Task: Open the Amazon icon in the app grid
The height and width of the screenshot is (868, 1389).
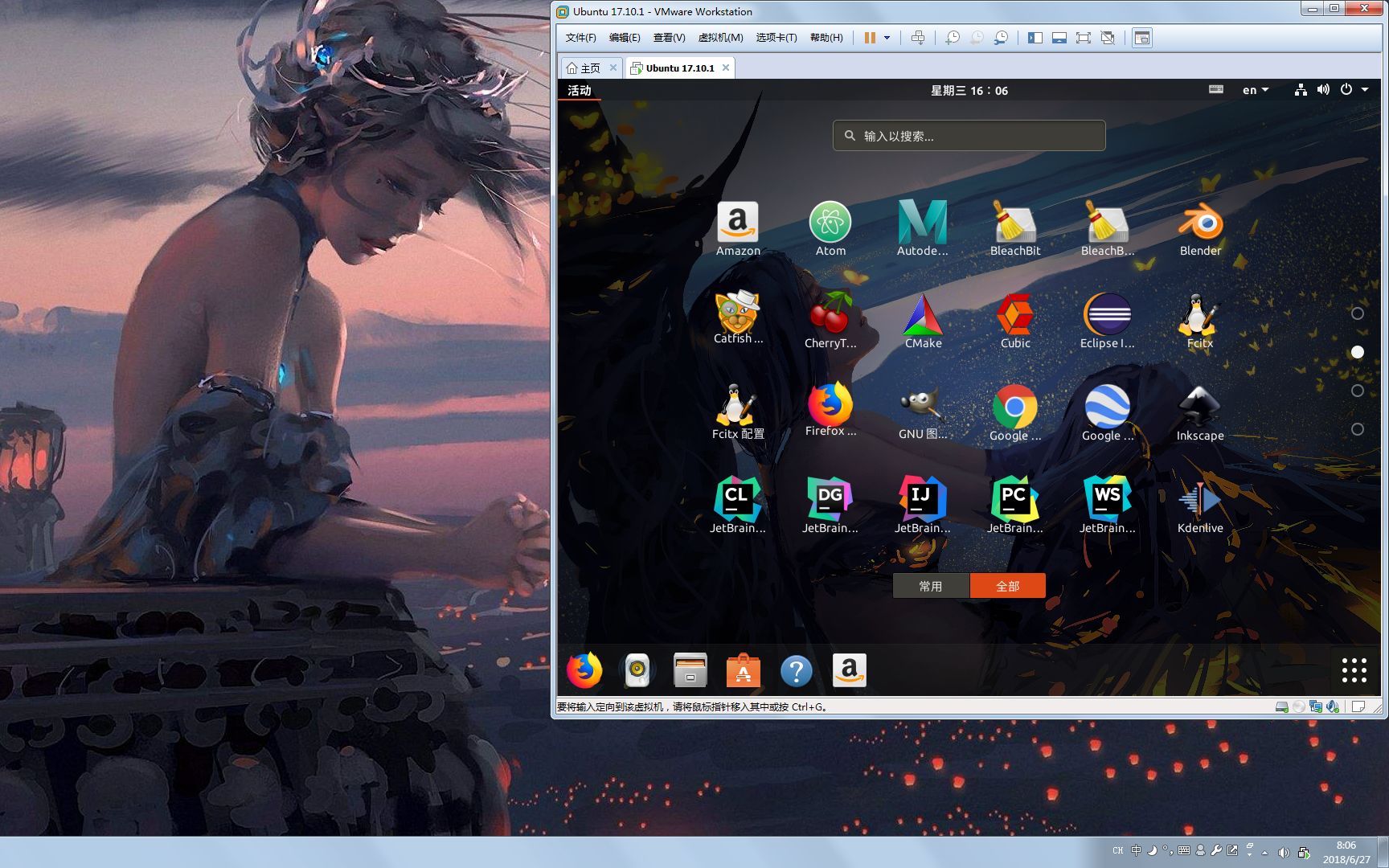Action: coord(738,223)
